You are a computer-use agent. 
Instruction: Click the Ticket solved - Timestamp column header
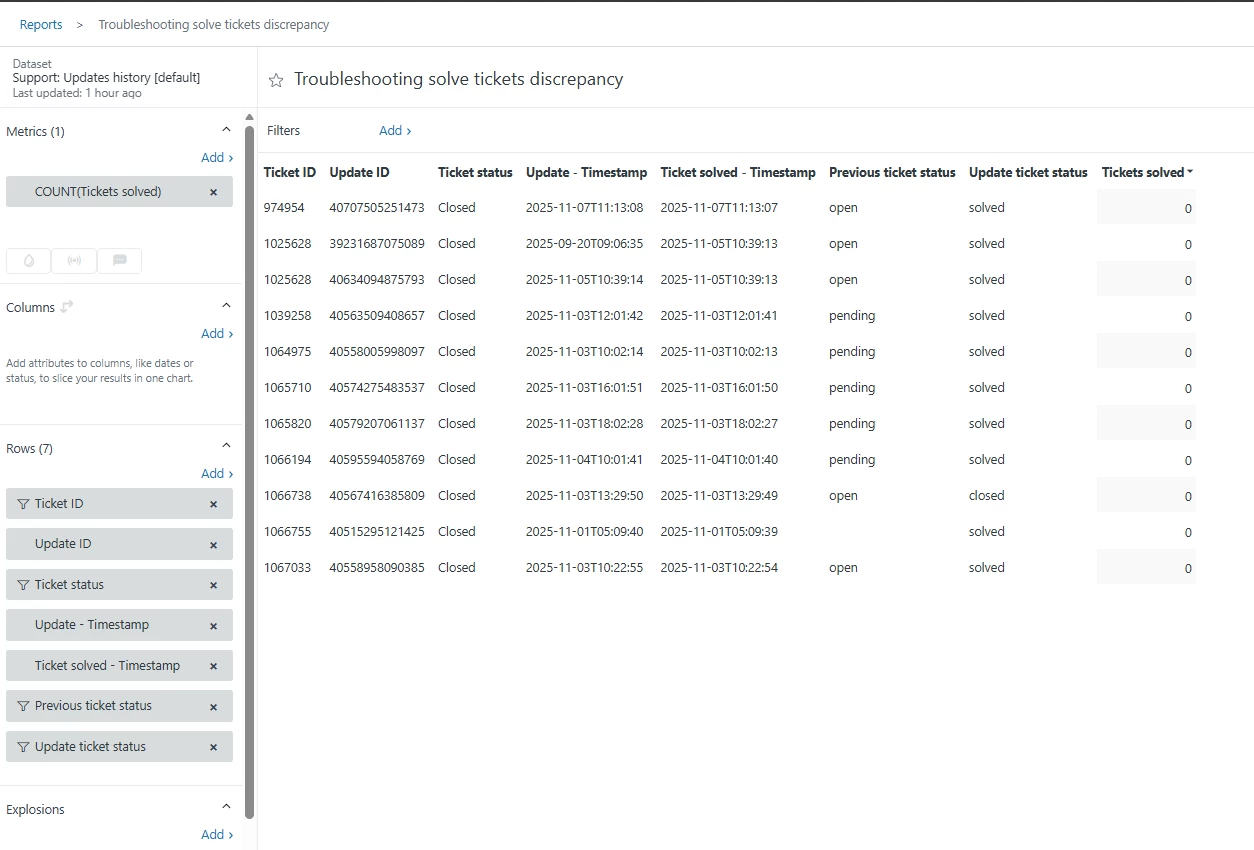tap(738, 173)
